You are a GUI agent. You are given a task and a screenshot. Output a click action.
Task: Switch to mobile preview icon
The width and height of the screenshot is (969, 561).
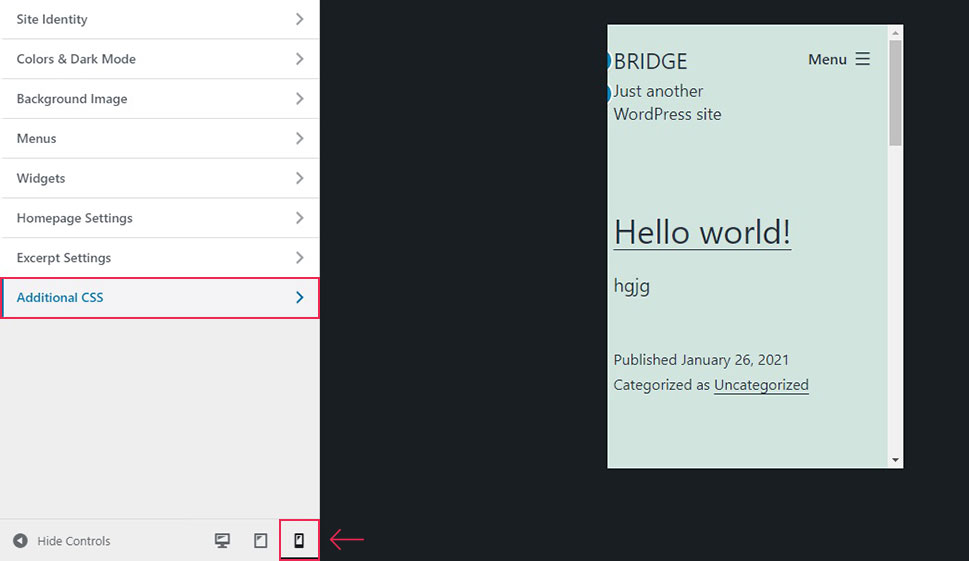(x=299, y=541)
